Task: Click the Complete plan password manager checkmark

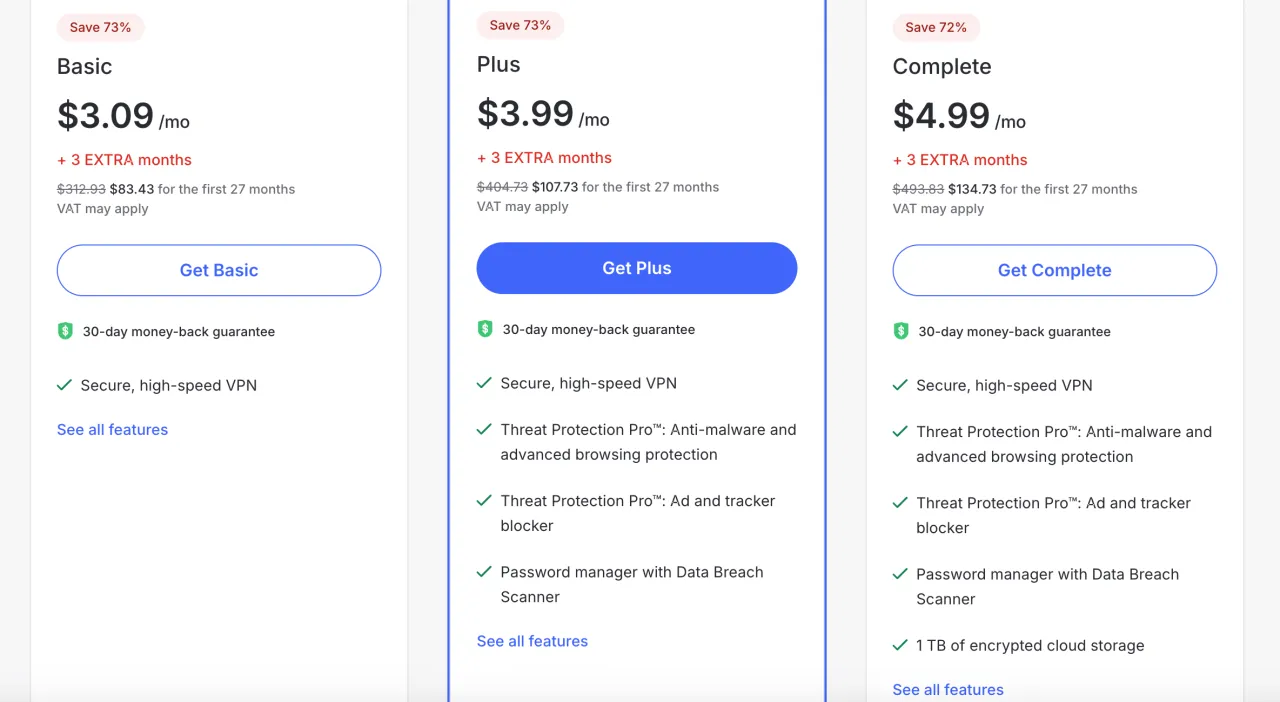Action: click(900, 573)
